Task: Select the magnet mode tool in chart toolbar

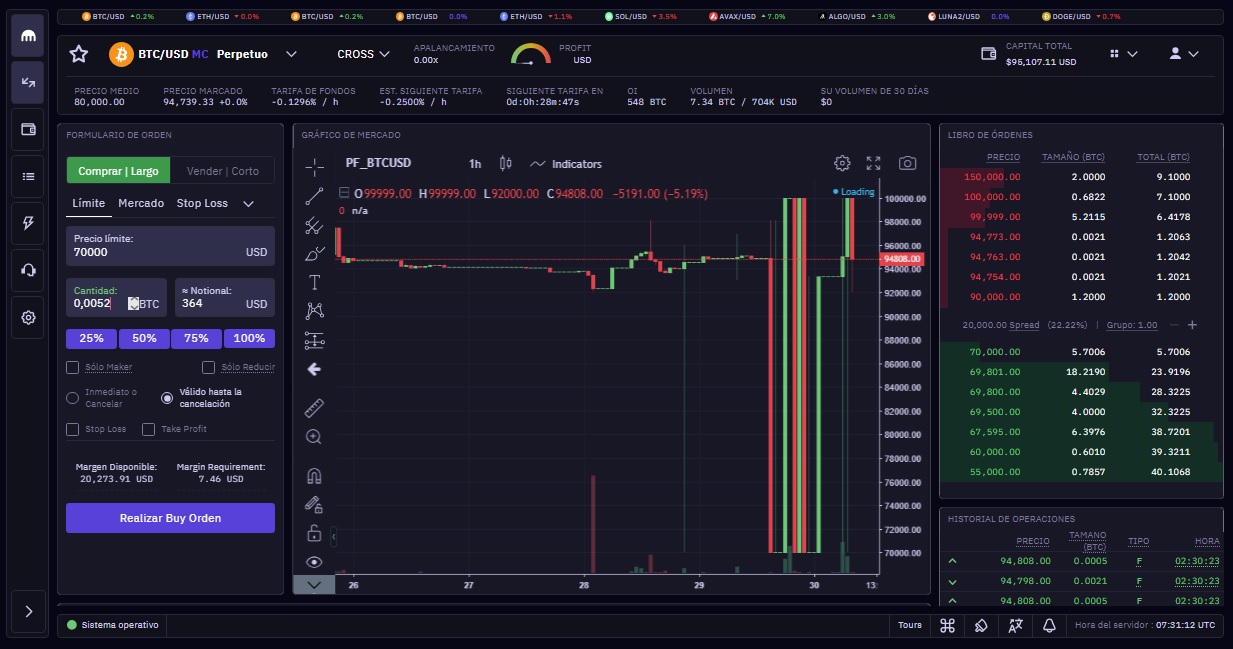Action: tap(314, 476)
